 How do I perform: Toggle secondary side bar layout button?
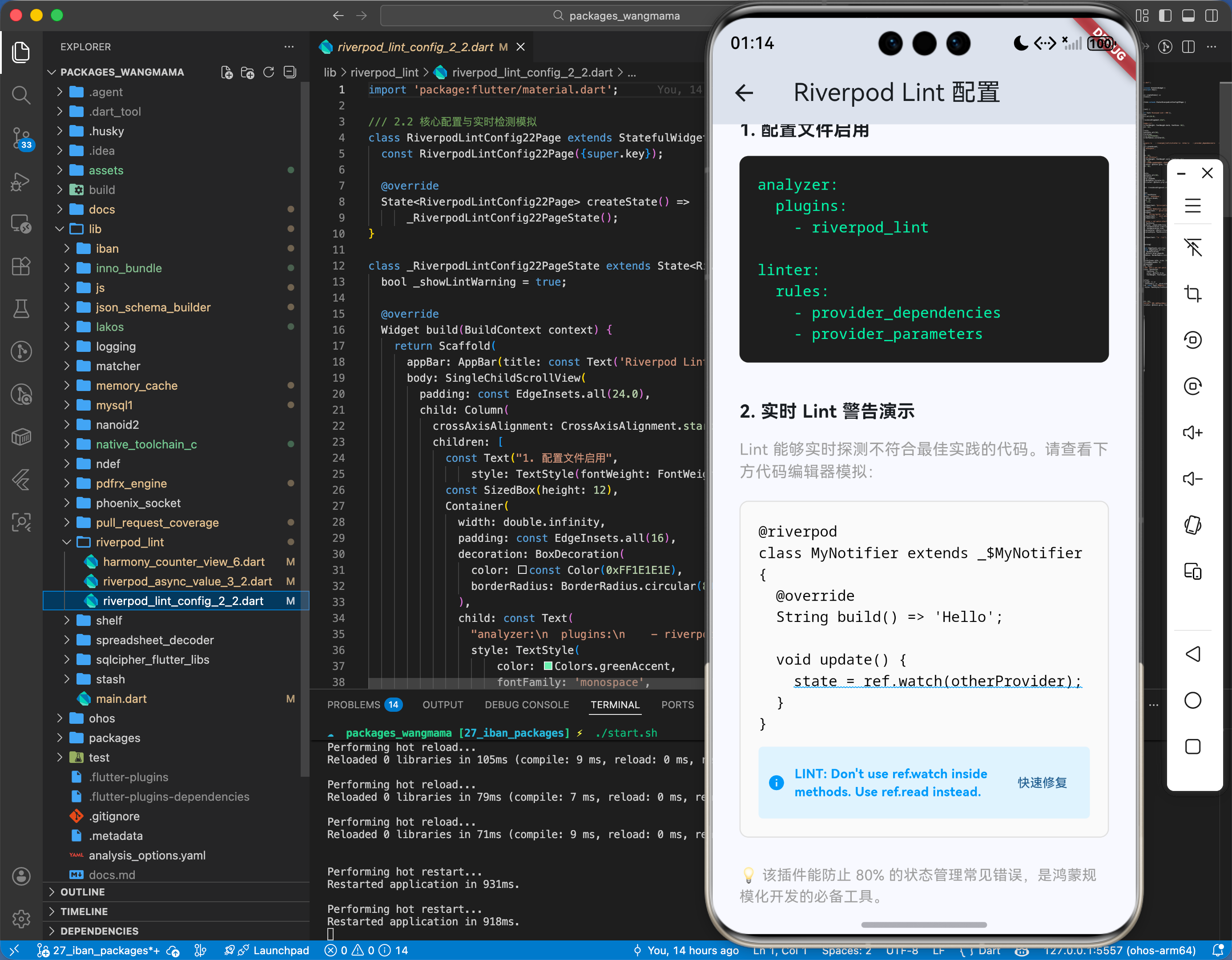1211,16
